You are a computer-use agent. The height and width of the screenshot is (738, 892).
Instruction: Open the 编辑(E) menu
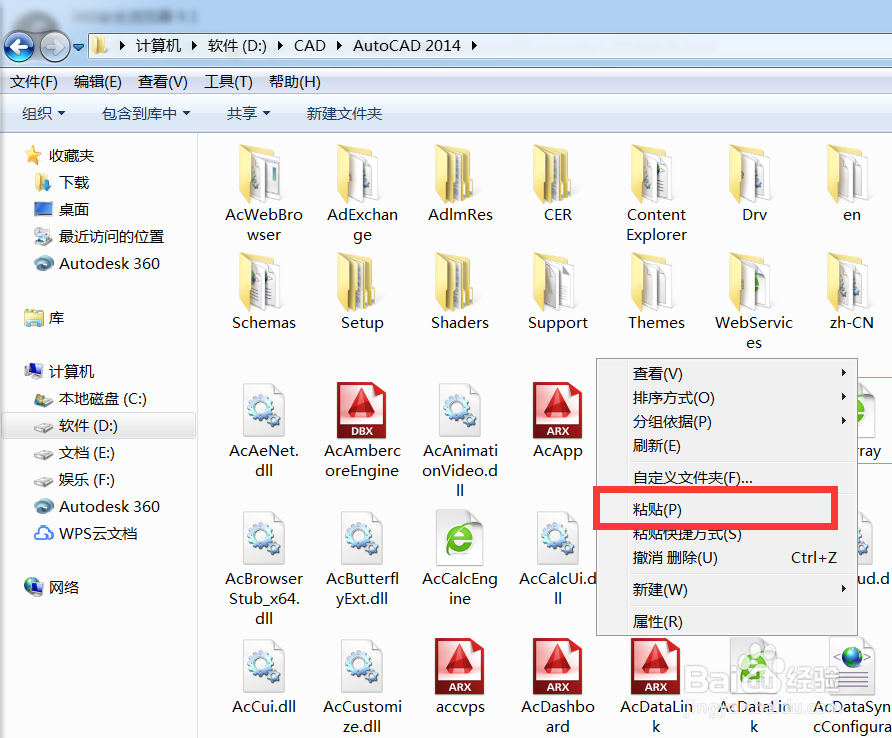click(x=97, y=82)
